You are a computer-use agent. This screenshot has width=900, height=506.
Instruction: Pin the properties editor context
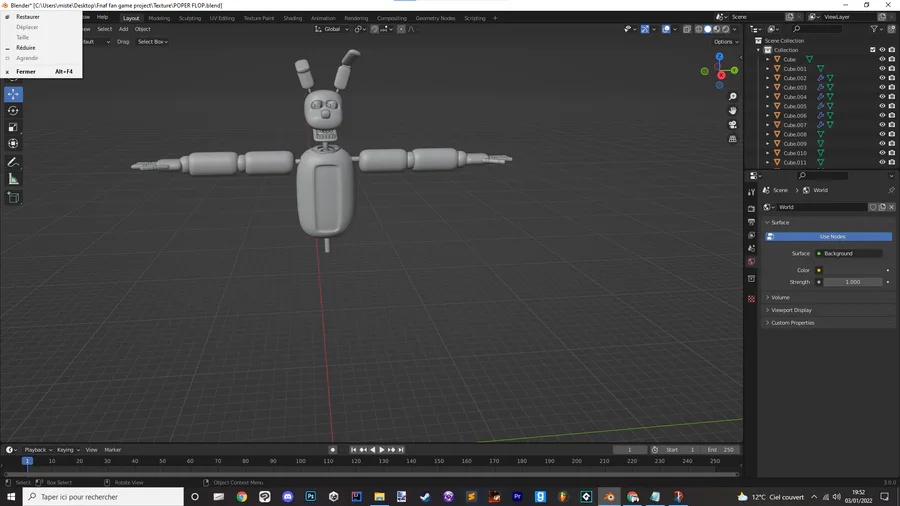tap(891, 190)
